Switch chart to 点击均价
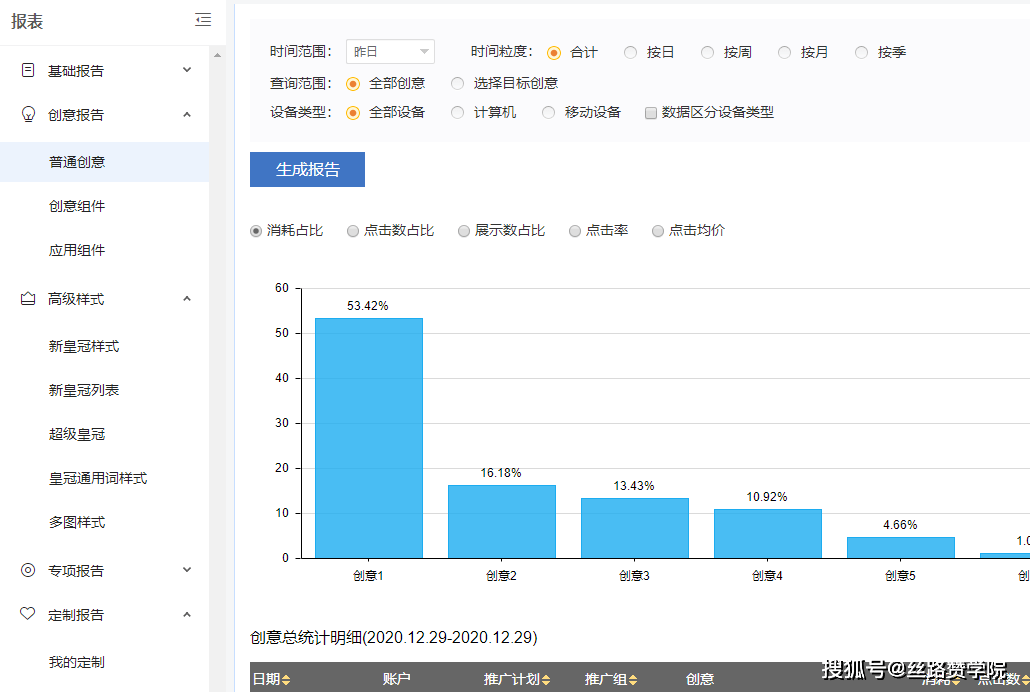Viewport: 1030px width, 692px height. [x=658, y=231]
